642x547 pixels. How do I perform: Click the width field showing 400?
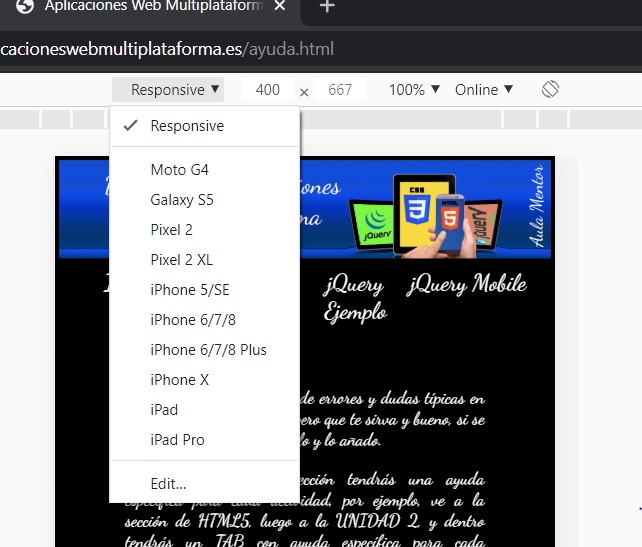268,90
